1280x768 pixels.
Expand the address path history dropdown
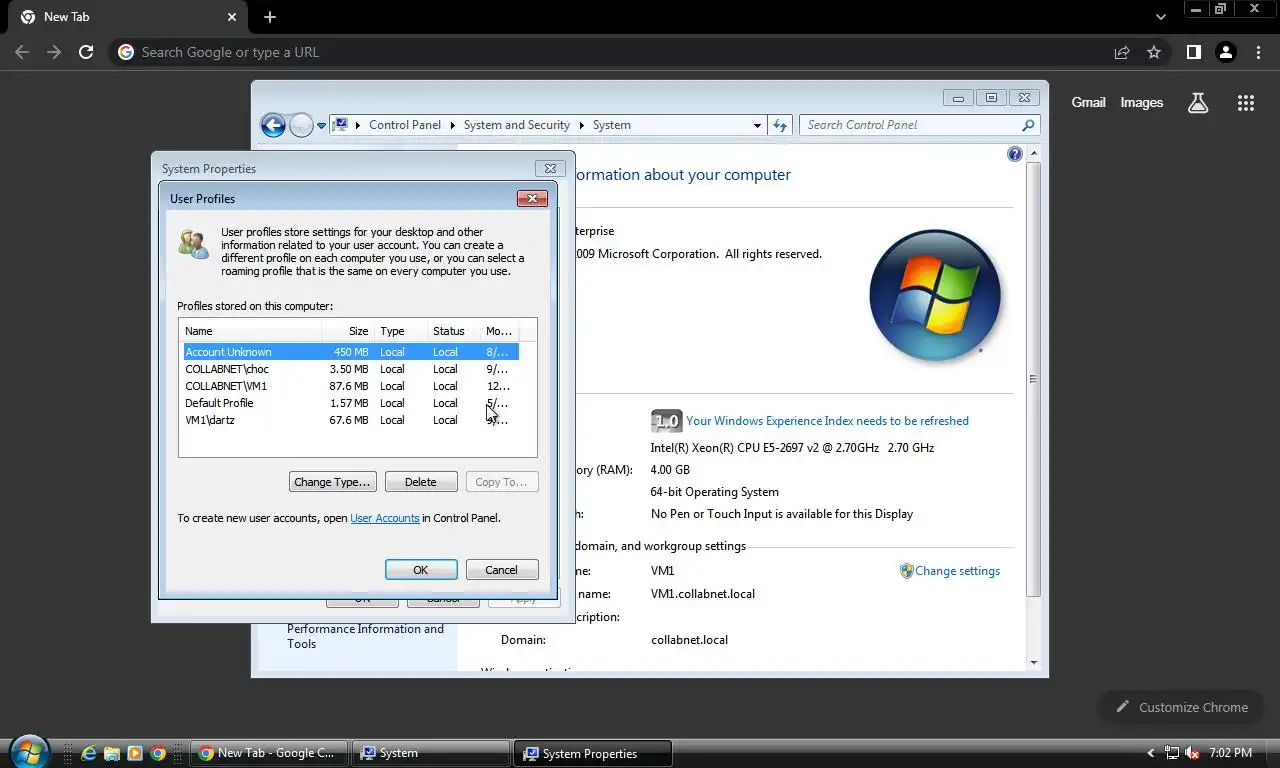[757, 125]
